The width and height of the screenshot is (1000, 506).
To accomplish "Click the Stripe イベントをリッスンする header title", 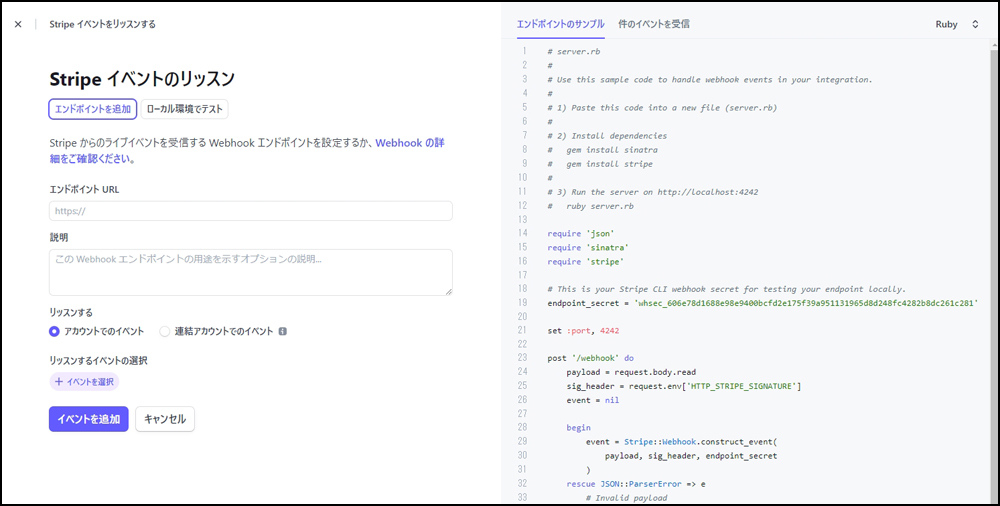I will pos(103,24).
